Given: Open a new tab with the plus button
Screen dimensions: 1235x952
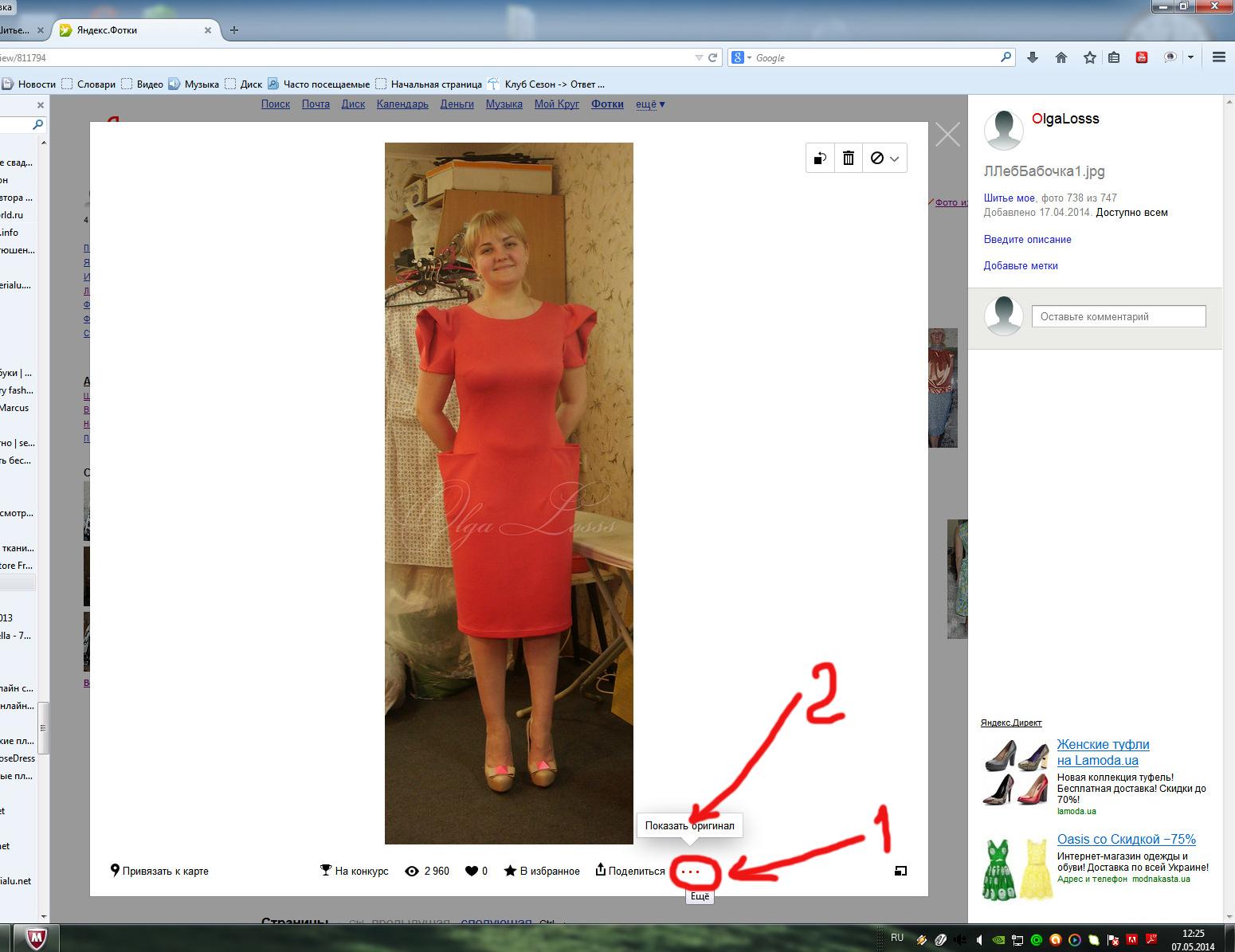Looking at the screenshot, I should coord(233,30).
